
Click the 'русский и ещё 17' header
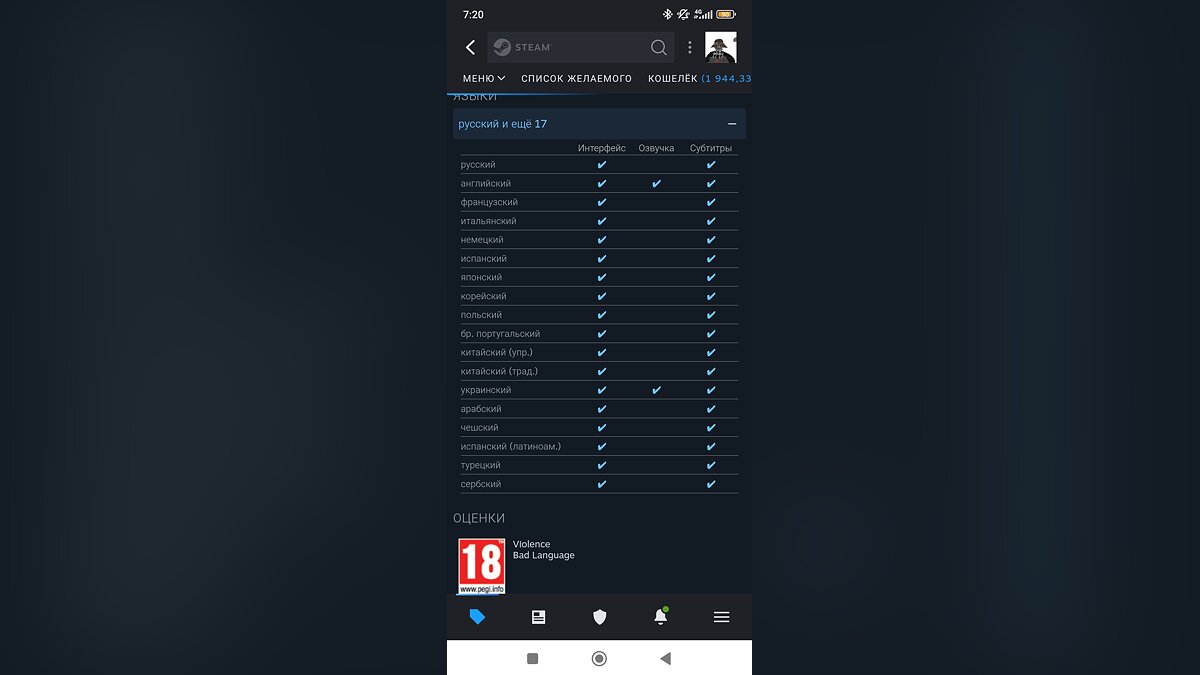pyautogui.click(x=503, y=124)
